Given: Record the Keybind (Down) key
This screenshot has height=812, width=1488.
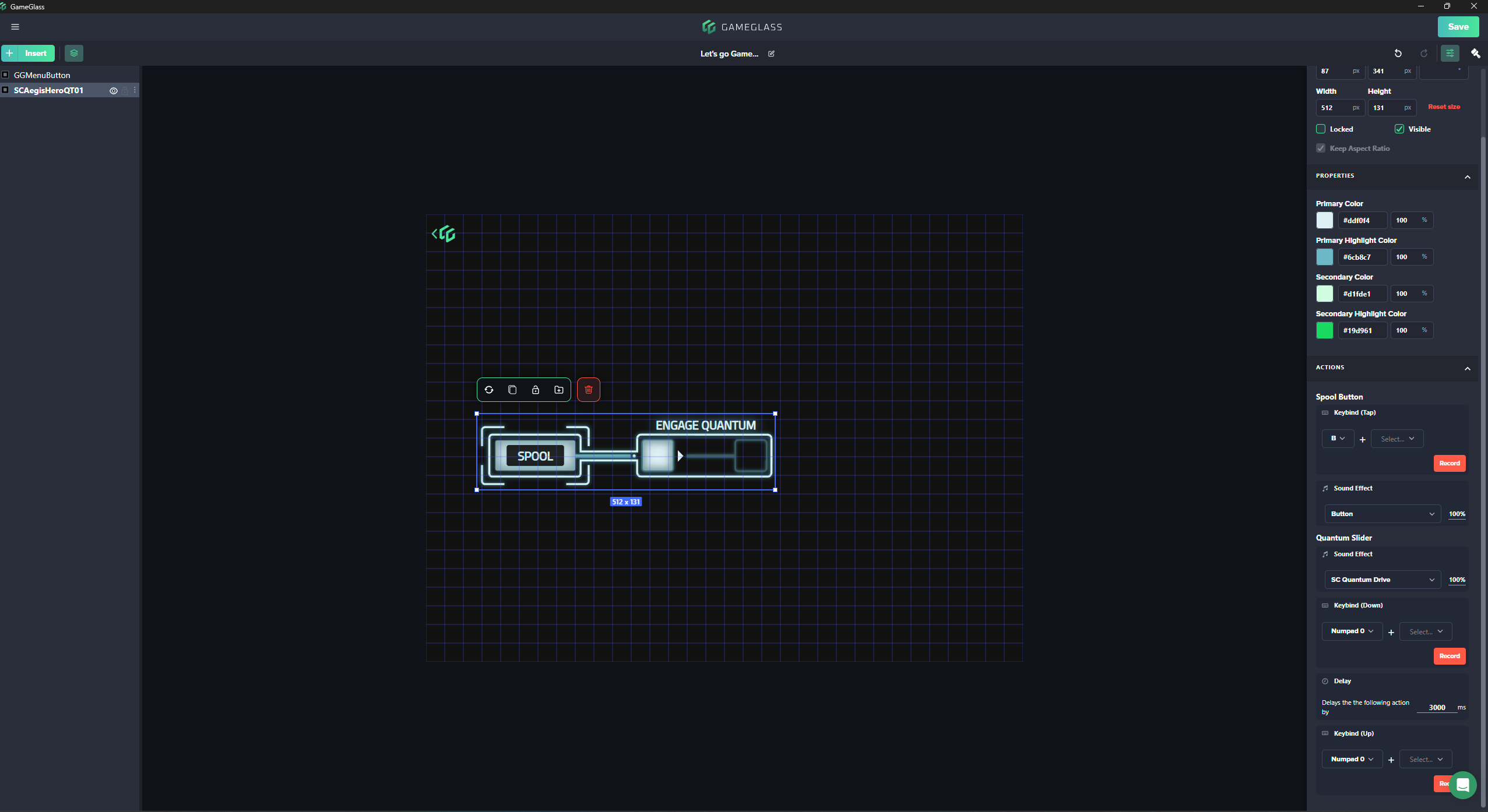Looking at the screenshot, I should (1449, 656).
